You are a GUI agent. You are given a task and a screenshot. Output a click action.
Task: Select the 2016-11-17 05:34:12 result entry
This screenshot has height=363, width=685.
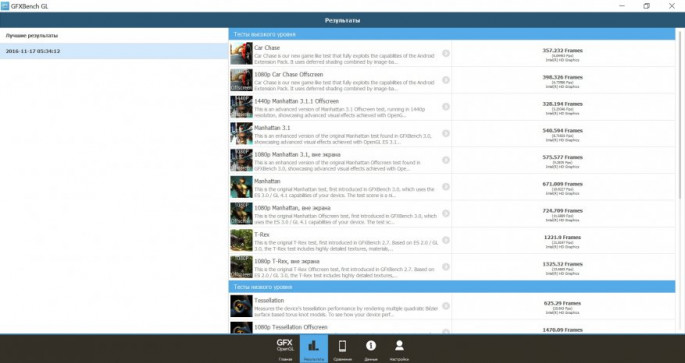pyautogui.click(x=114, y=51)
